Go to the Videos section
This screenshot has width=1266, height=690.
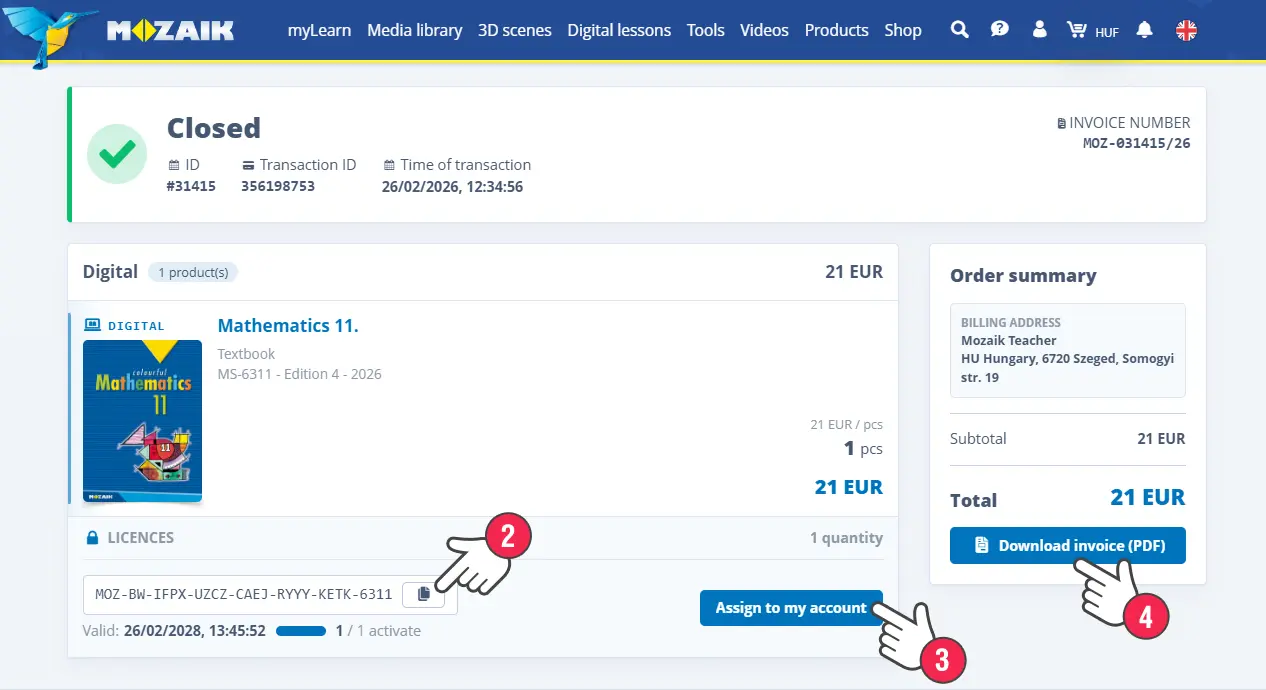point(764,30)
